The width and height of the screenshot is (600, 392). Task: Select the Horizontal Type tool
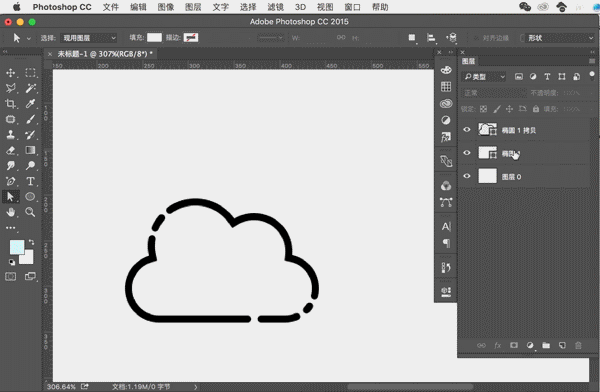tap(30, 181)
